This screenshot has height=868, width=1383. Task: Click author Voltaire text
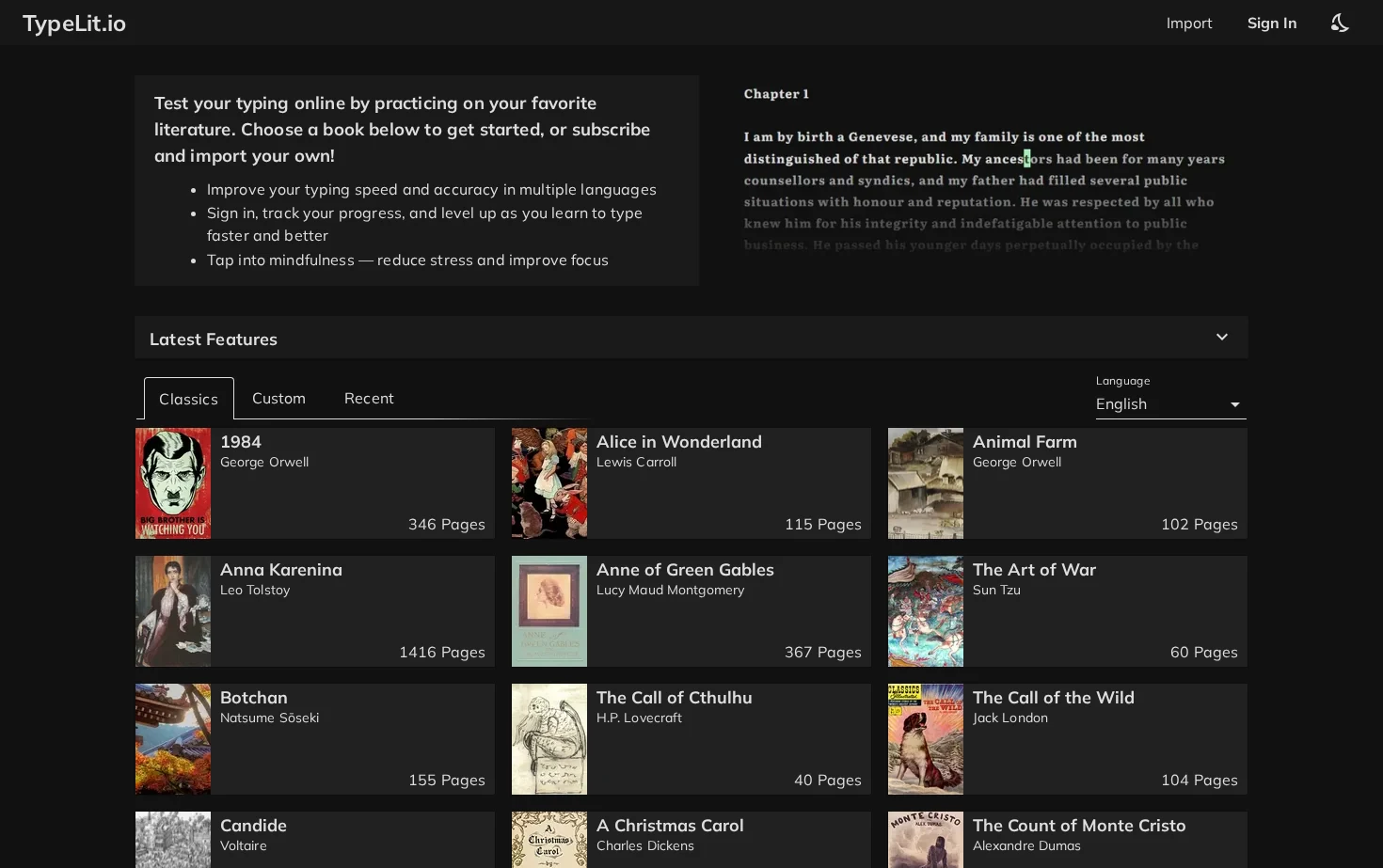coord(244,845)
